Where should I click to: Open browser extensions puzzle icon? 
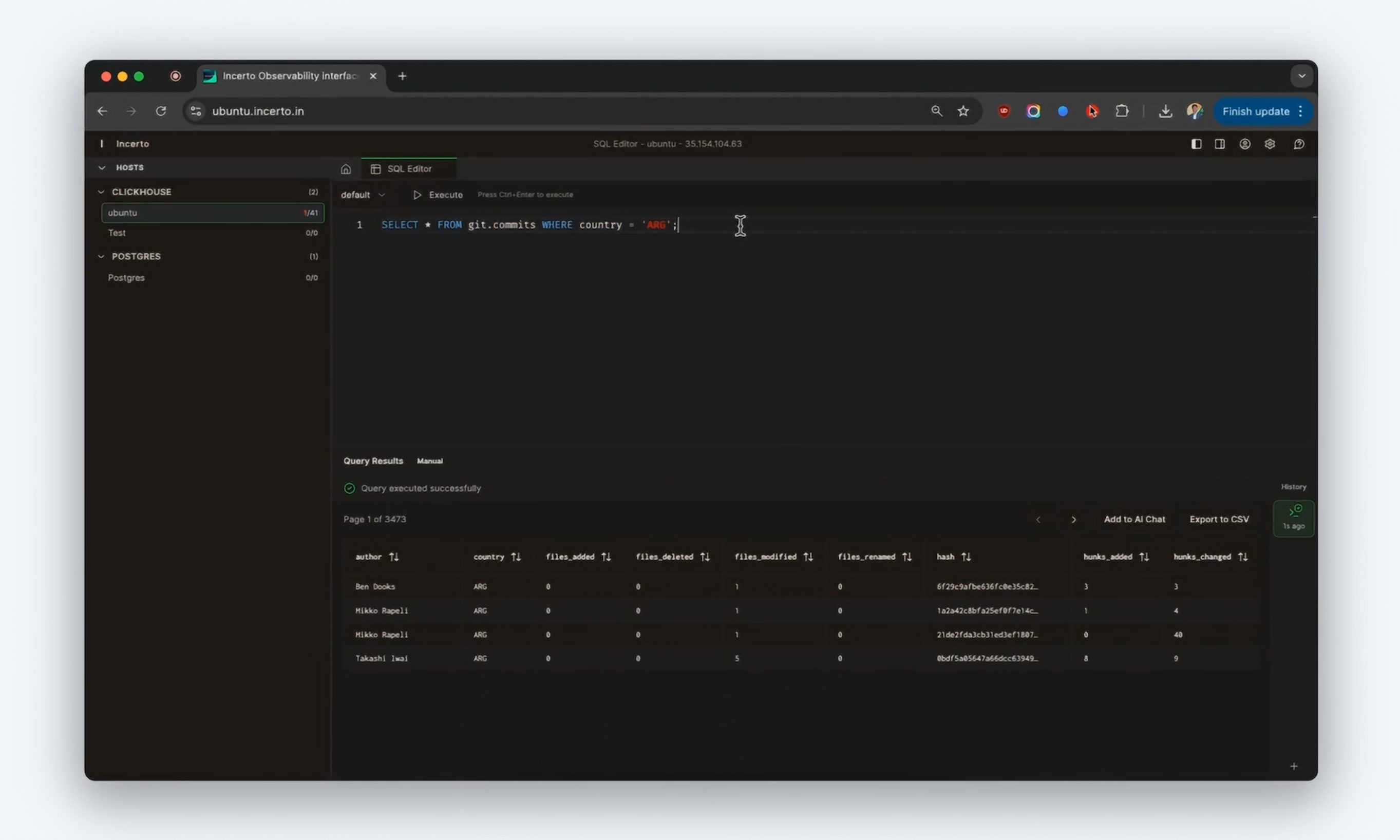pos(1122,111)
